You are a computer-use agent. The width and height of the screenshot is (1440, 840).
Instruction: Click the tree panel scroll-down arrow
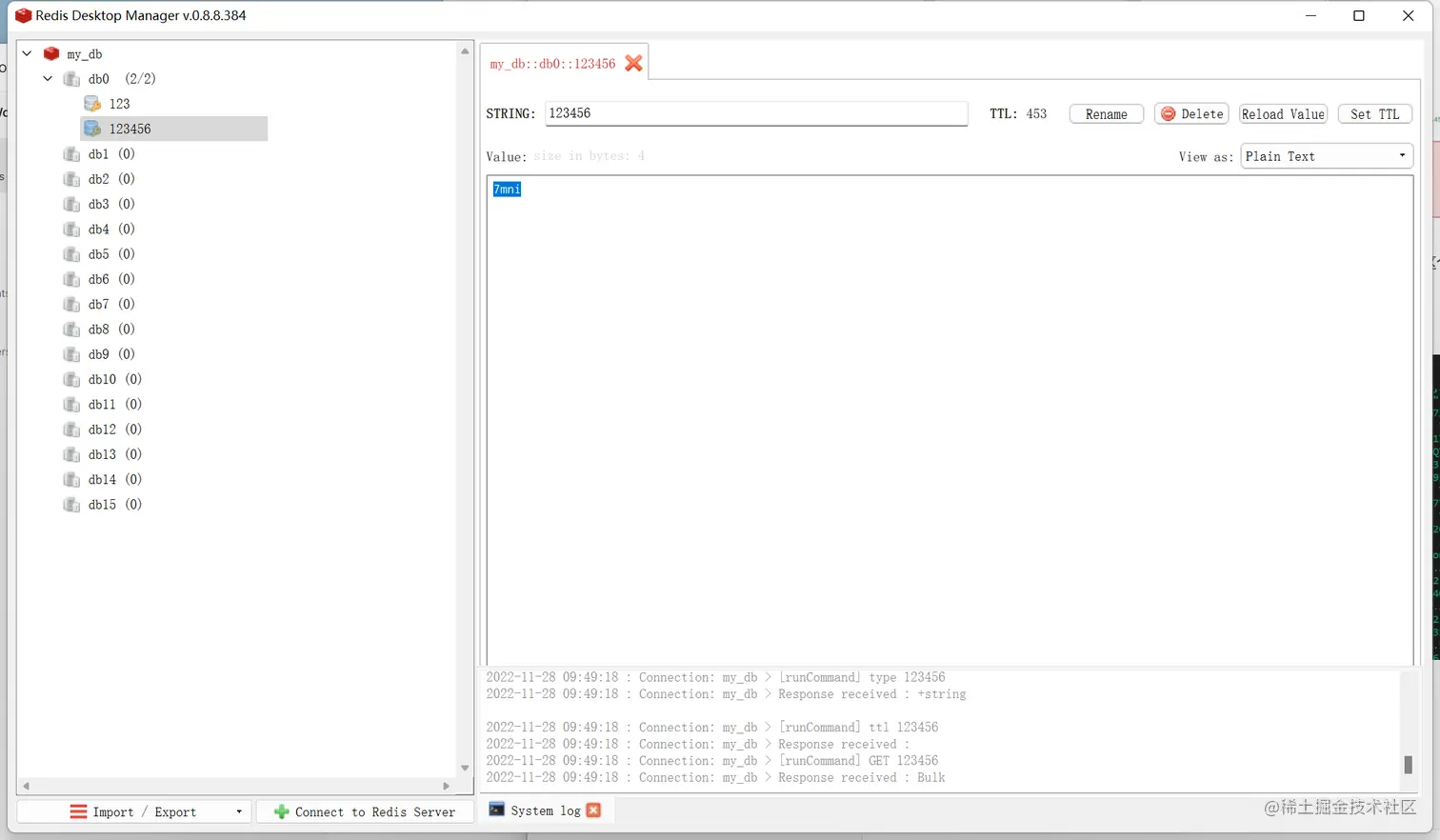(x=465, y=768)
